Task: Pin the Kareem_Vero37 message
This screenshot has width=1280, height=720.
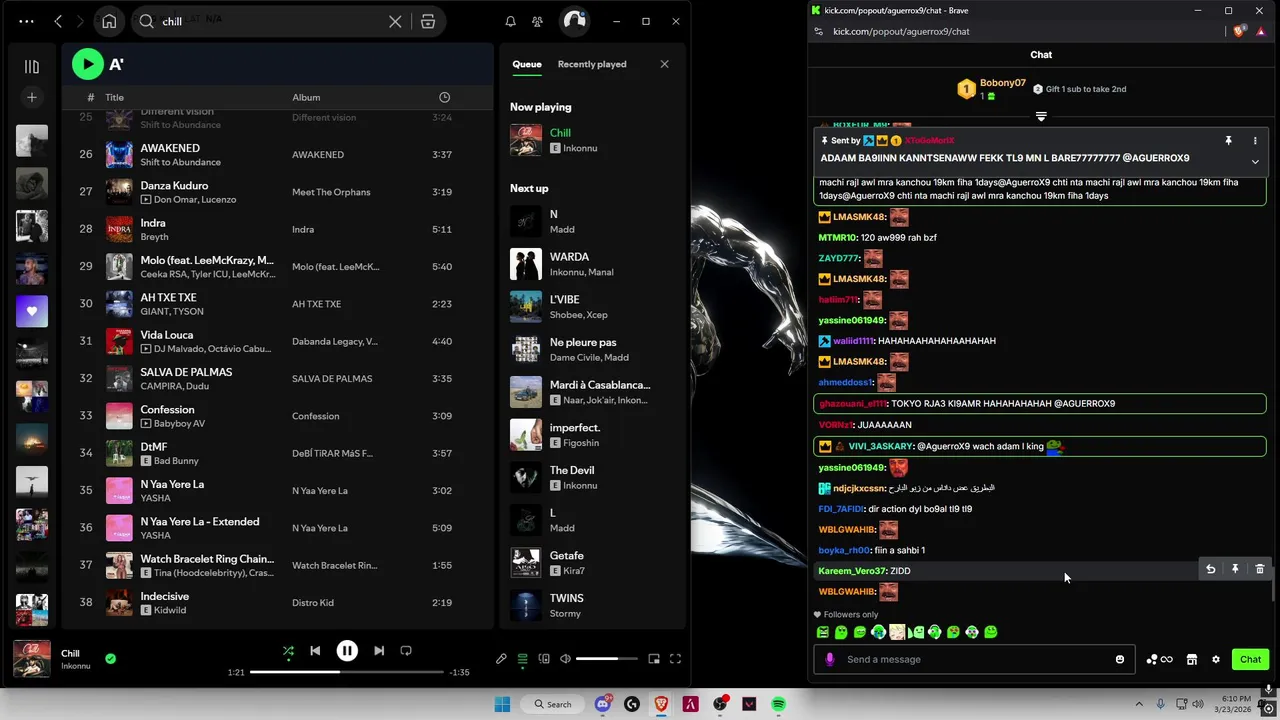Action: pos(1235,569)
